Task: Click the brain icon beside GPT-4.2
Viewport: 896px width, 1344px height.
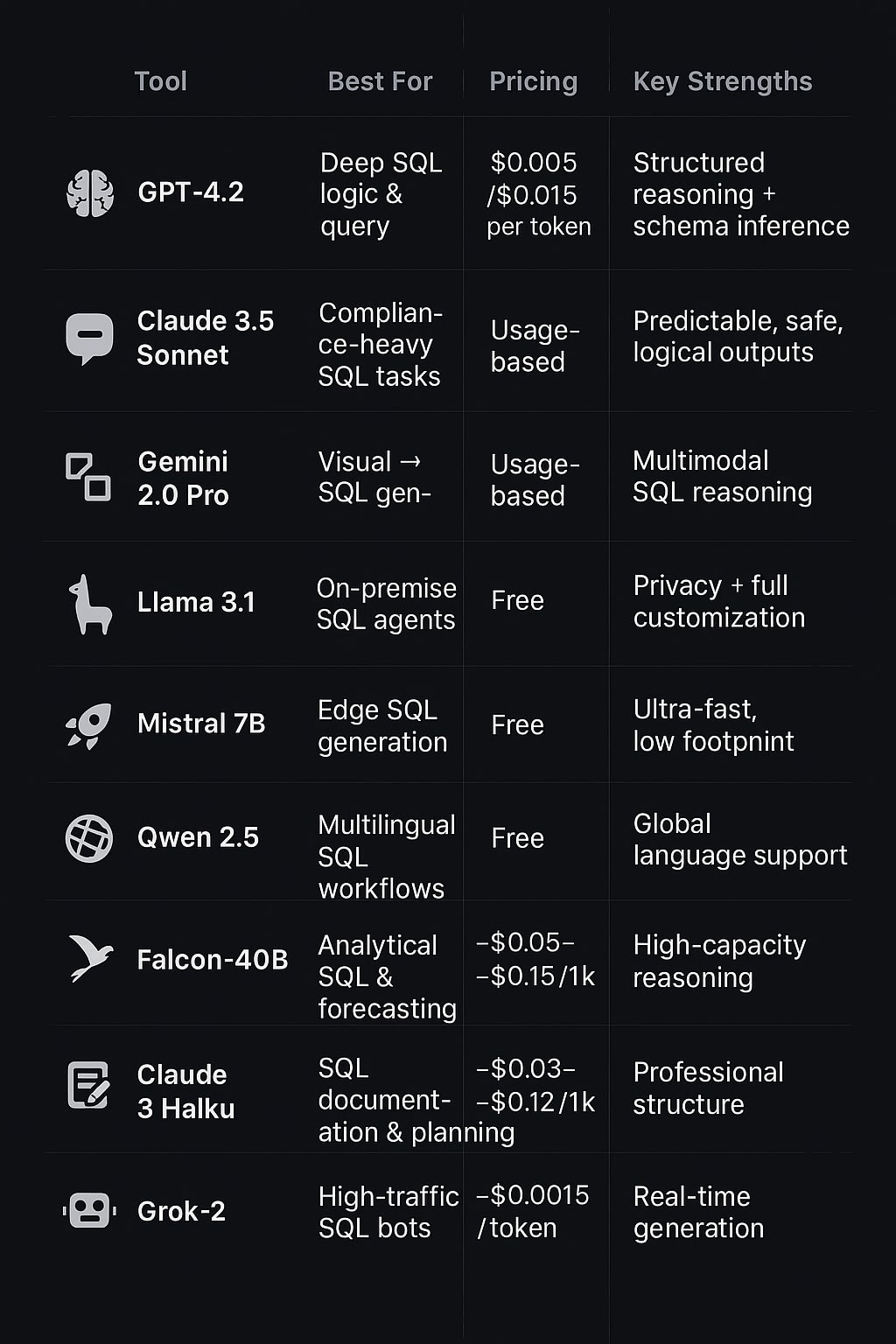Action: coord(90,192)
